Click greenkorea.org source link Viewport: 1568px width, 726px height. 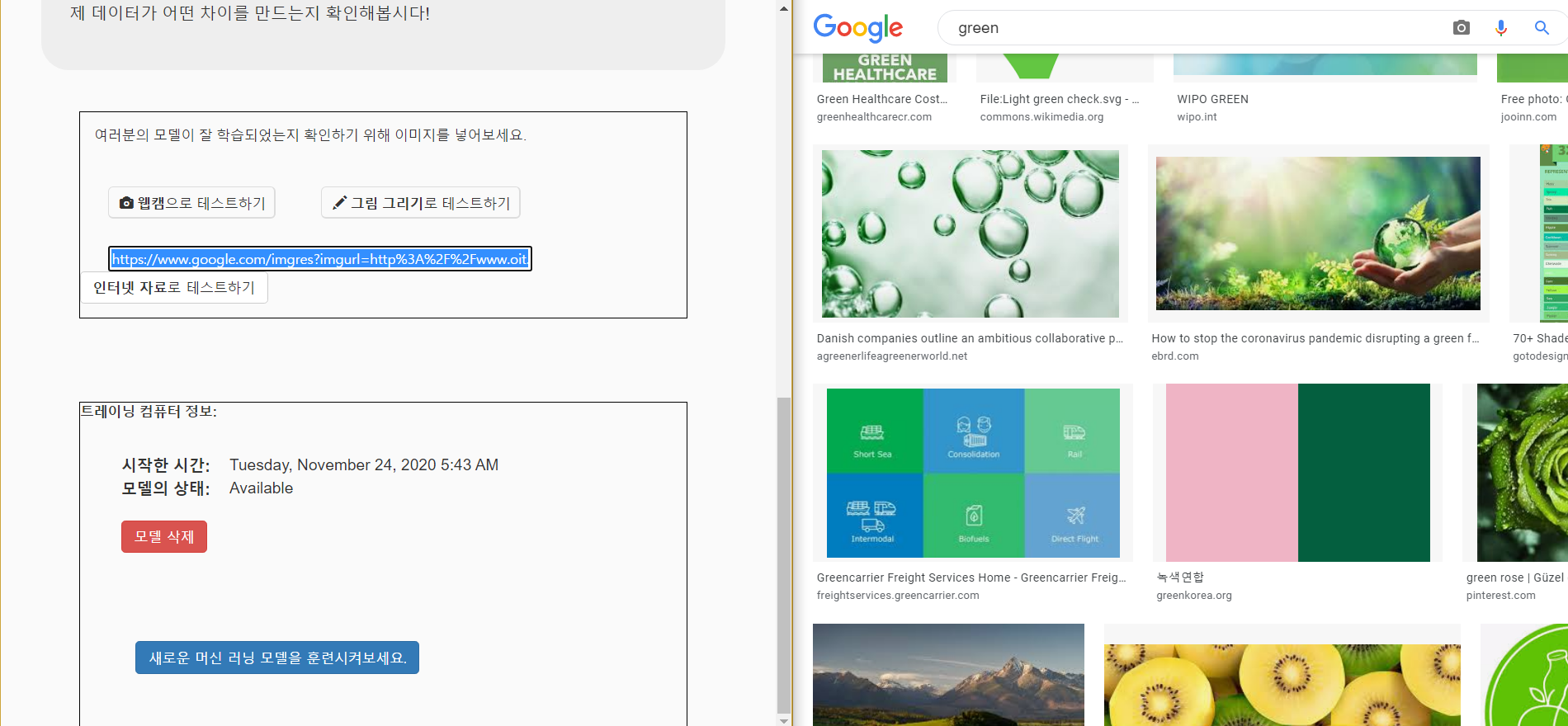[1193, 596]
